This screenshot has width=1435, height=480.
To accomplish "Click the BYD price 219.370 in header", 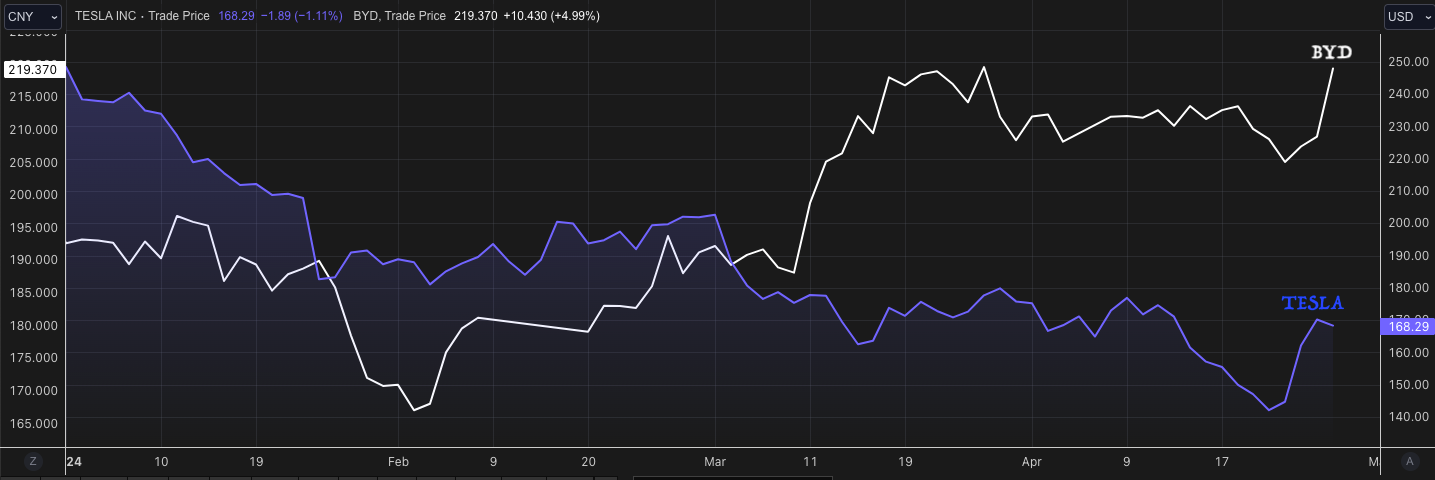I will point(474,17).
